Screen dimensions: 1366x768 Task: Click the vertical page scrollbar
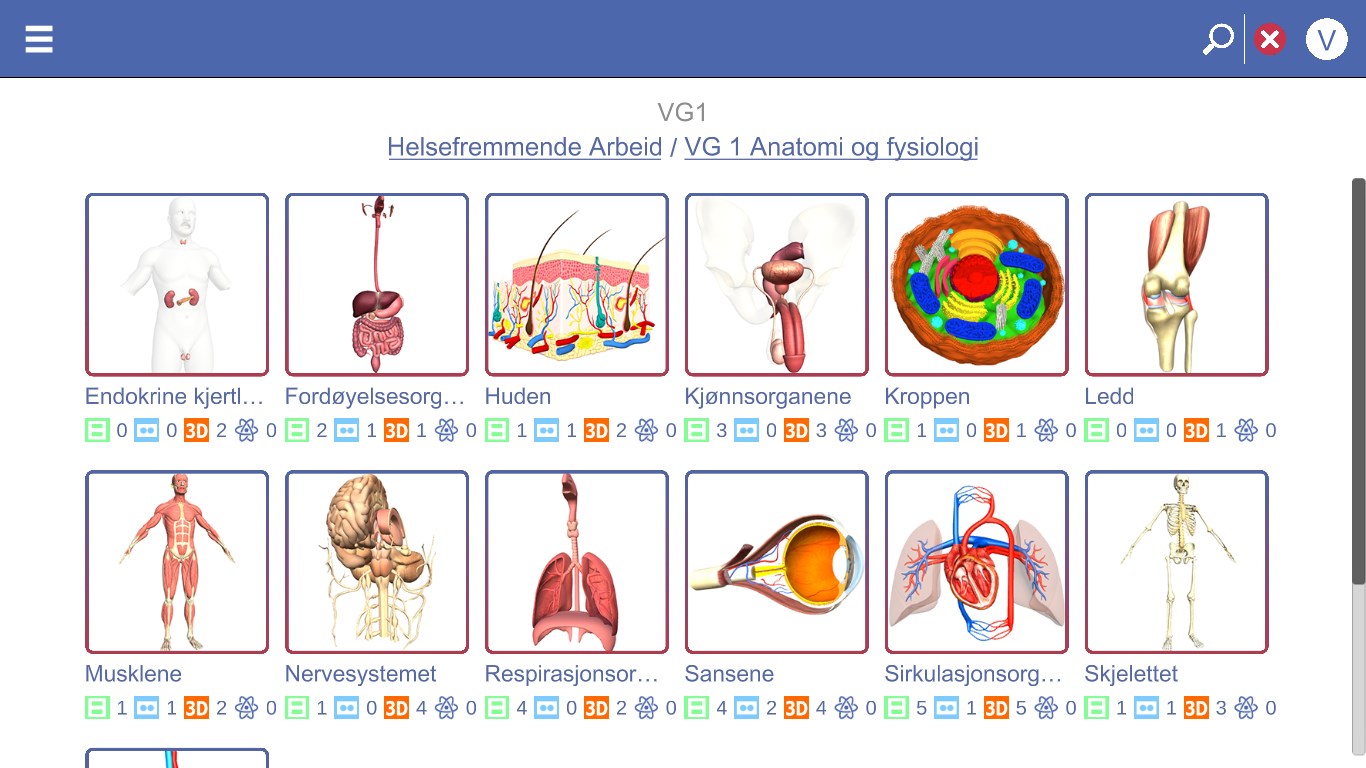pyautogui.click(x=1358, y=380)
